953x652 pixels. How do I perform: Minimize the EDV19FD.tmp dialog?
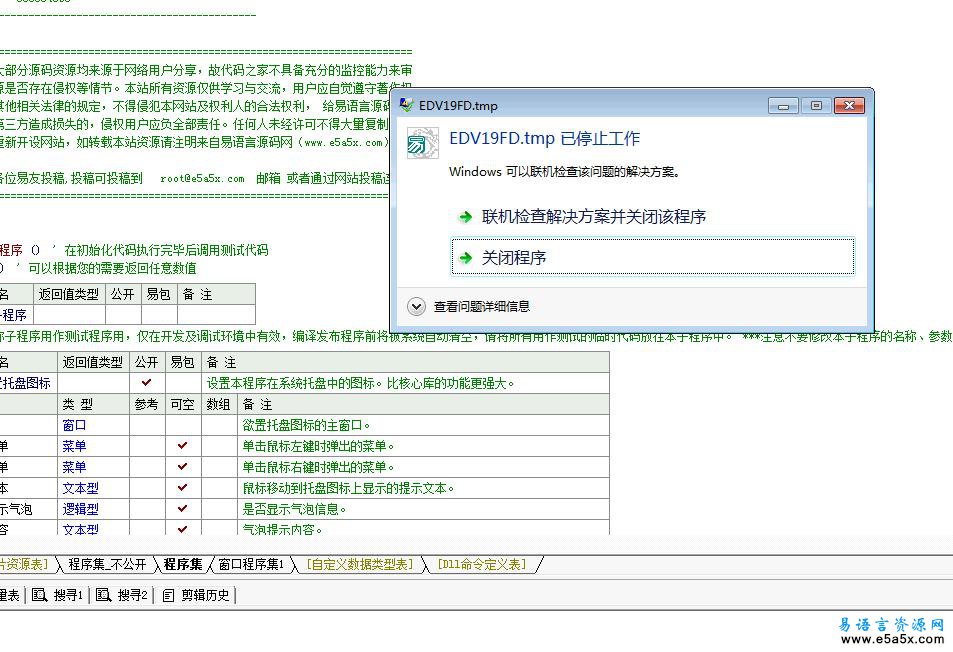tap(783, 106)
